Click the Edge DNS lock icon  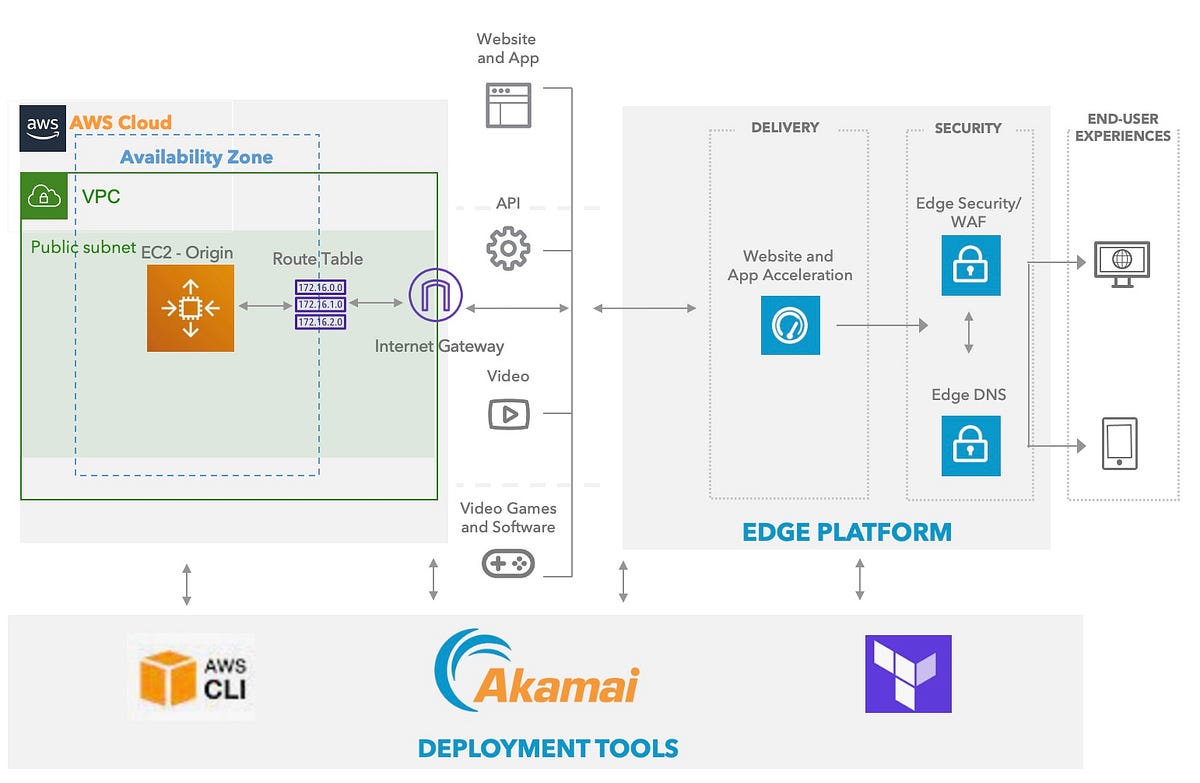click(969, 445)
